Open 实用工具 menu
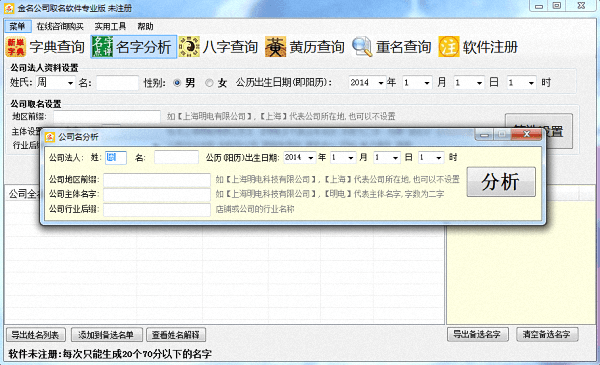The image size is (600, 365). point(110,26)
